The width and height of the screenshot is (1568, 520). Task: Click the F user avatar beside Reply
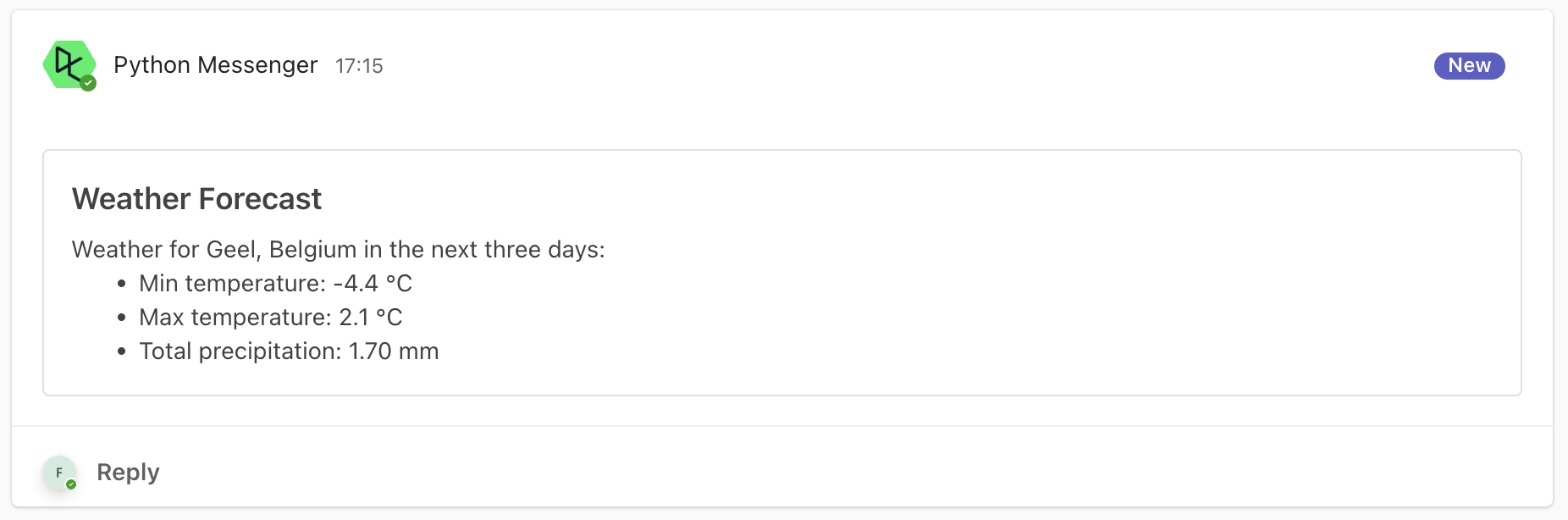coord(59,473)
